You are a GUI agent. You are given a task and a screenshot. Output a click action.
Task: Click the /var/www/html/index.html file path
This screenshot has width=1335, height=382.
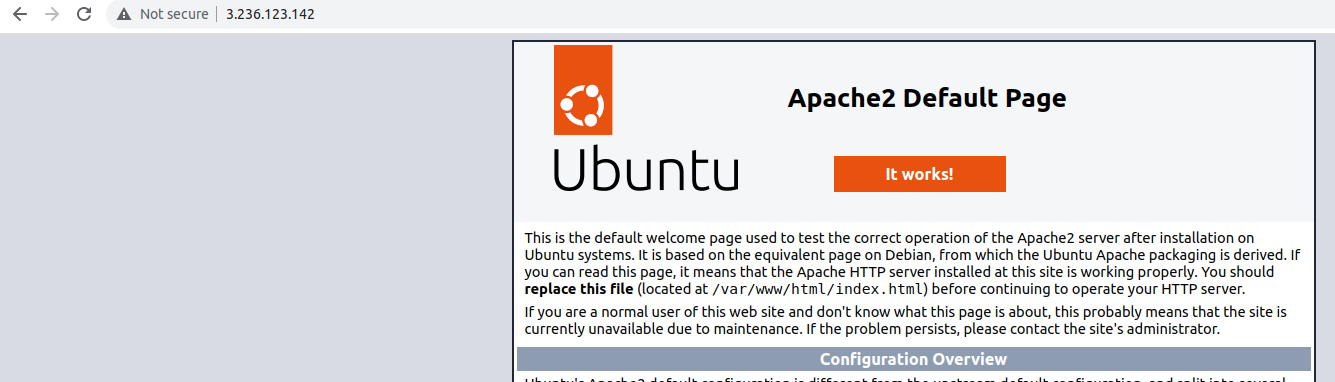[818, 289]
